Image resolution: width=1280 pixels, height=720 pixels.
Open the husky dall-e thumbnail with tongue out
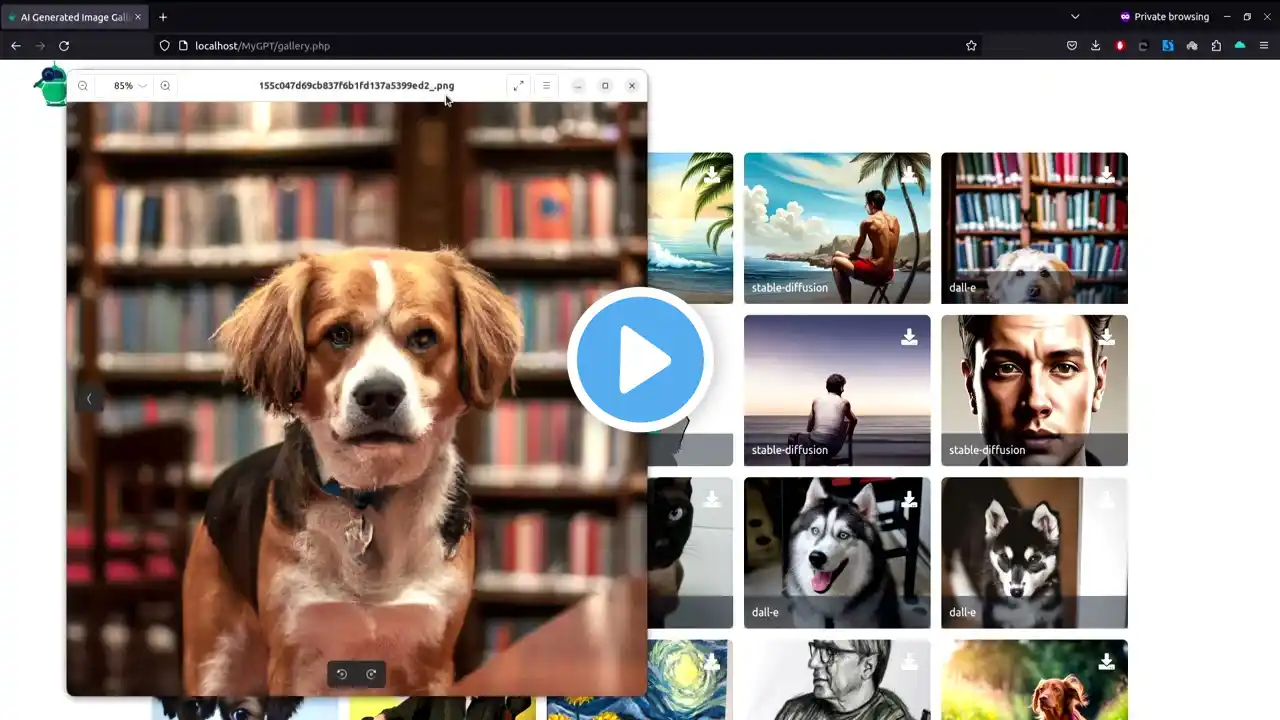pyautogui.click(x=837, y=553)
